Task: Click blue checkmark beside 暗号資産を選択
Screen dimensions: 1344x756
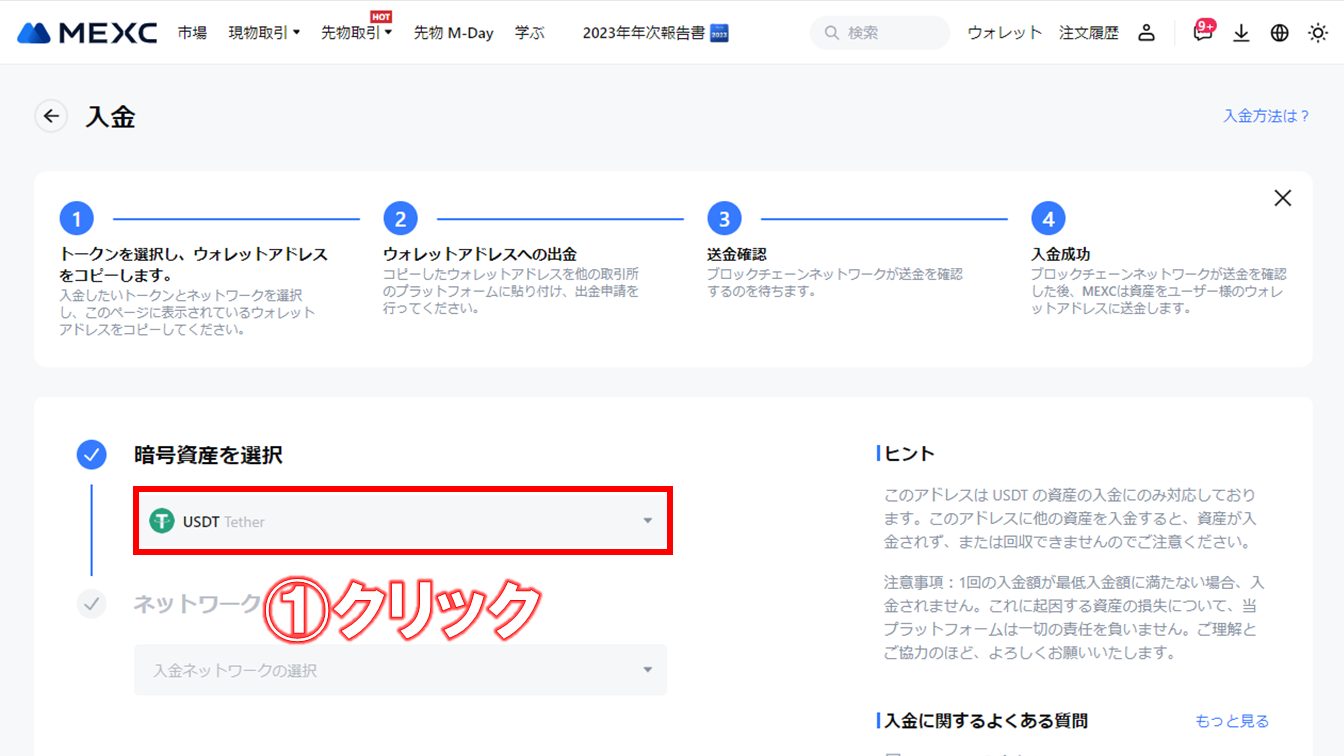Action: pyautogui.click(x=91, y=454)
